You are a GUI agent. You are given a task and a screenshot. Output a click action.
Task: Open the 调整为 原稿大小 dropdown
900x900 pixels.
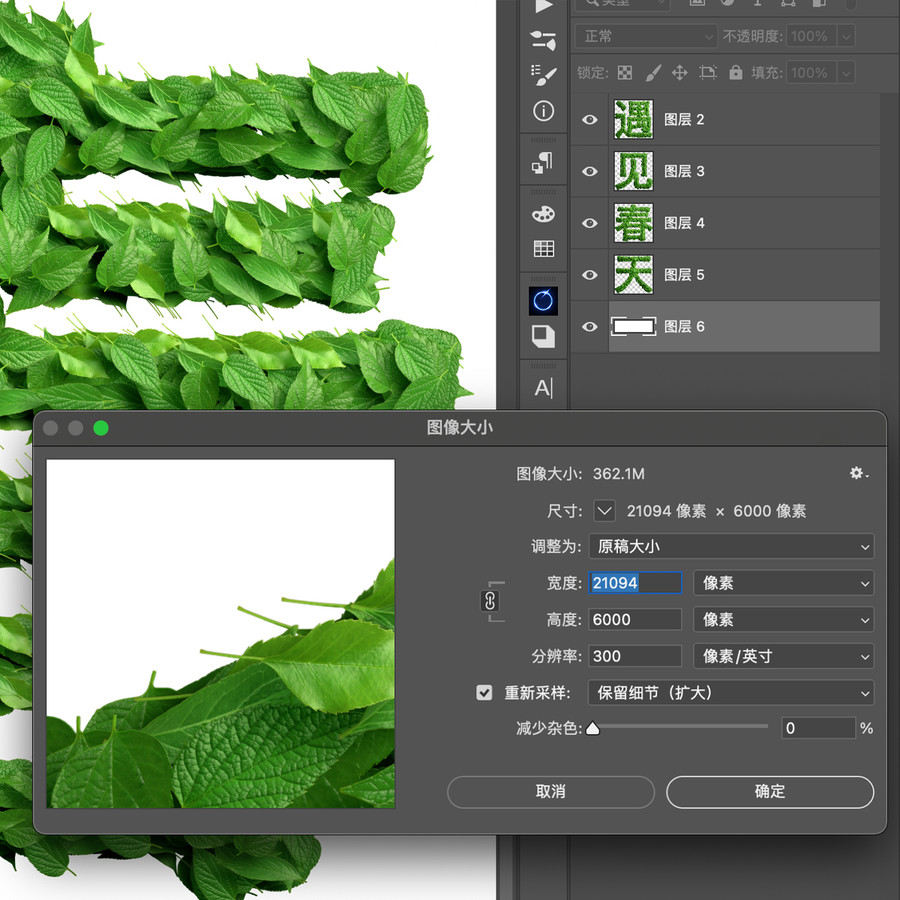tap(731, 546)
